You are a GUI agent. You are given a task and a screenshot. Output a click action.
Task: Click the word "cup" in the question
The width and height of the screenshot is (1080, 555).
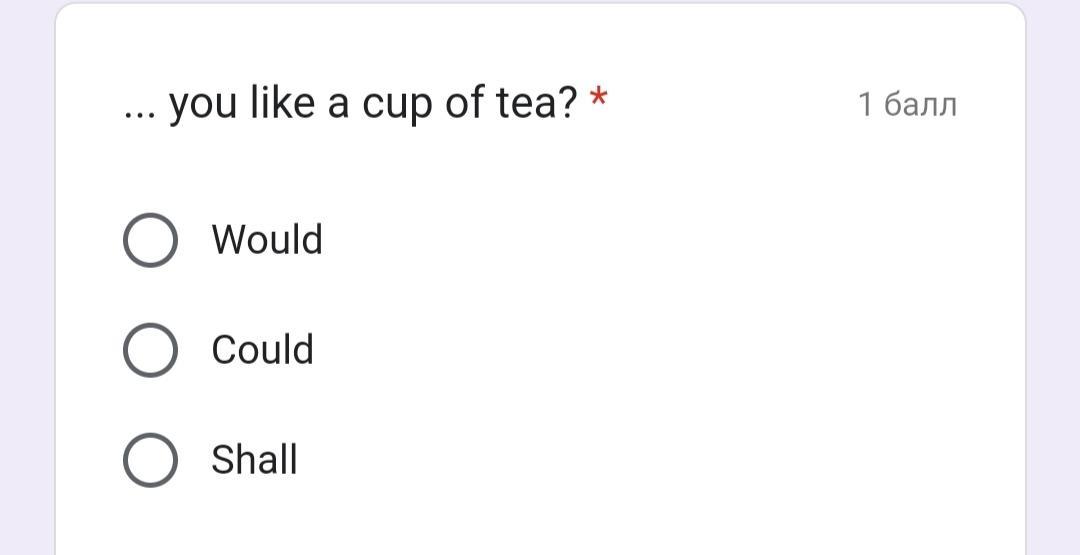click(x=396, y=104)
